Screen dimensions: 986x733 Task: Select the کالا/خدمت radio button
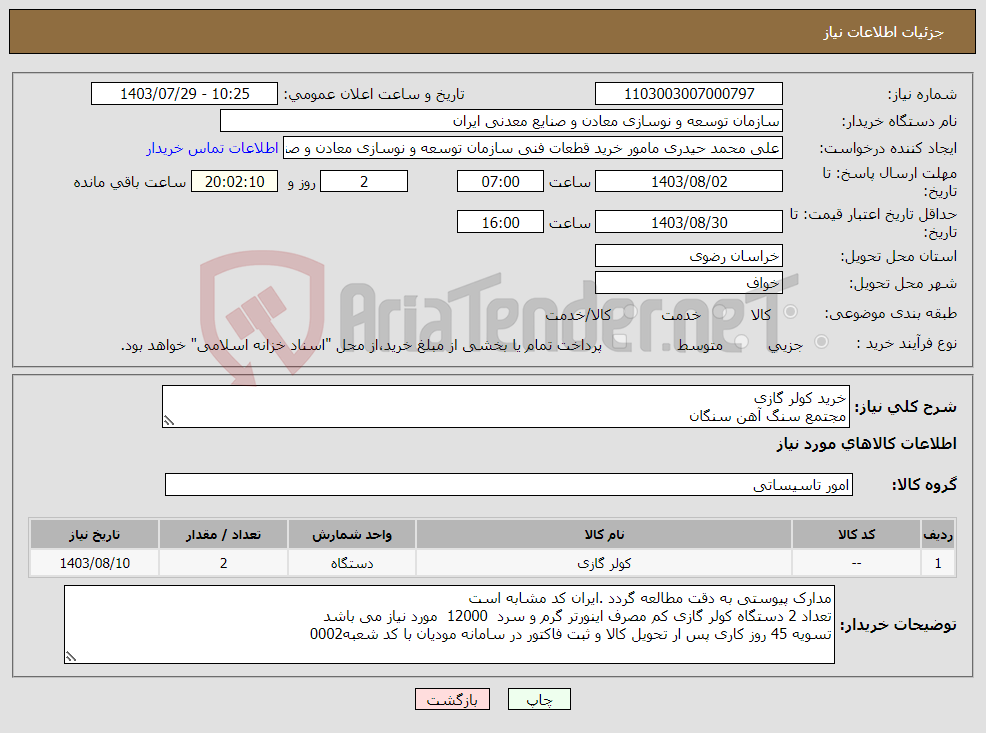[631, 312]
